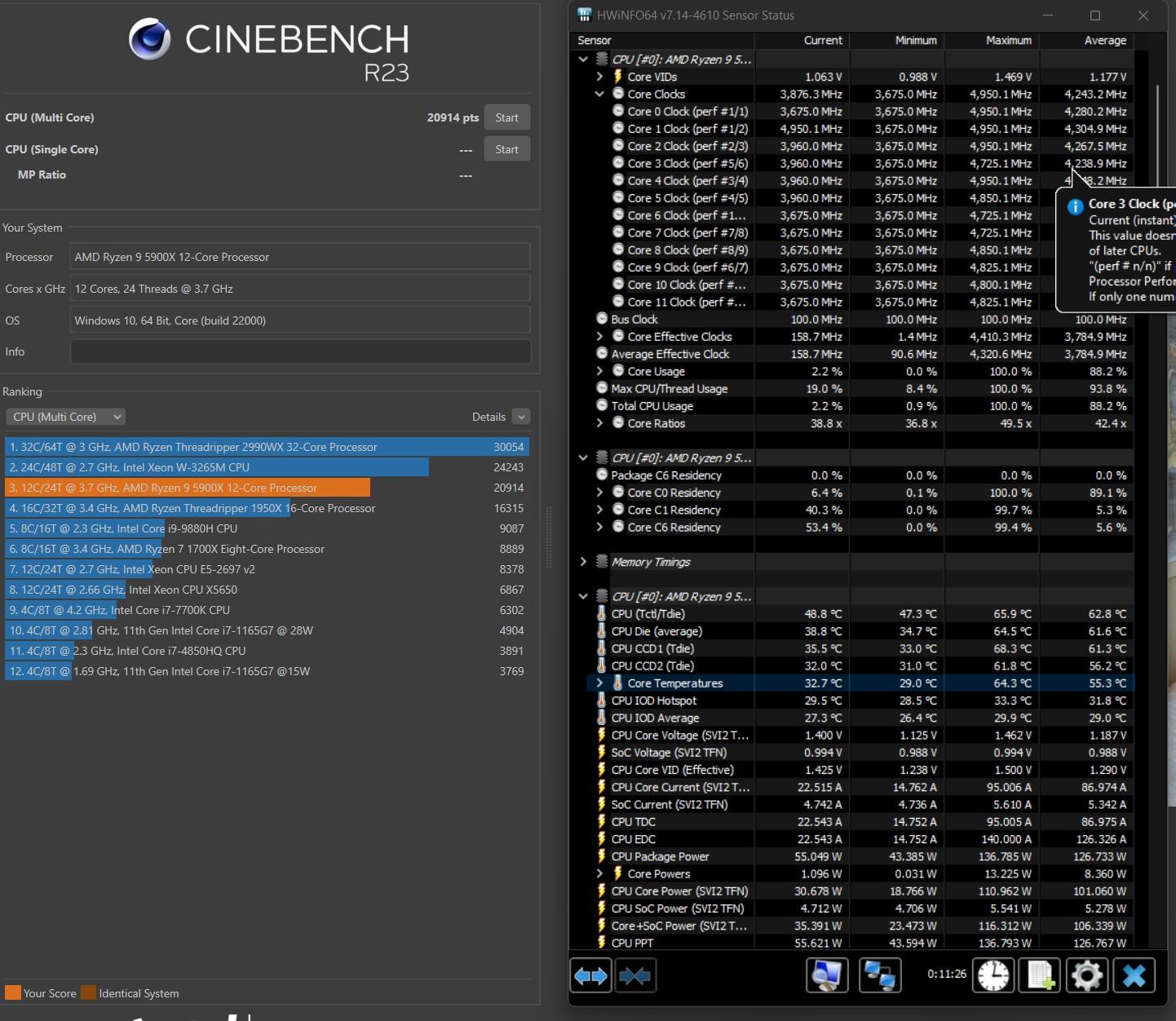
Task: Expand the Core C0 Residency row
Action: pos(599,493)
